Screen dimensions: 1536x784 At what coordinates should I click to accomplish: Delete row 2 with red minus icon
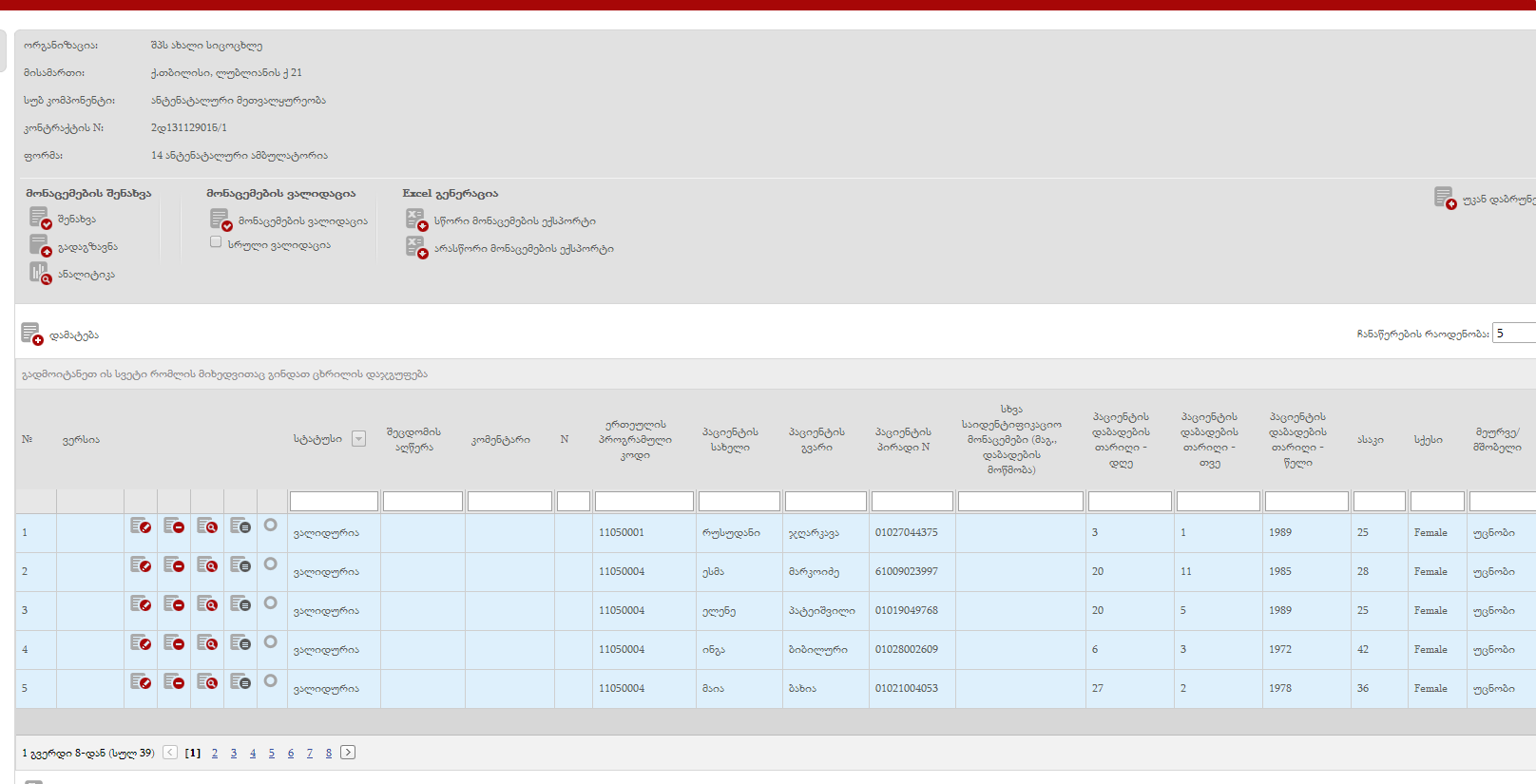174,564
